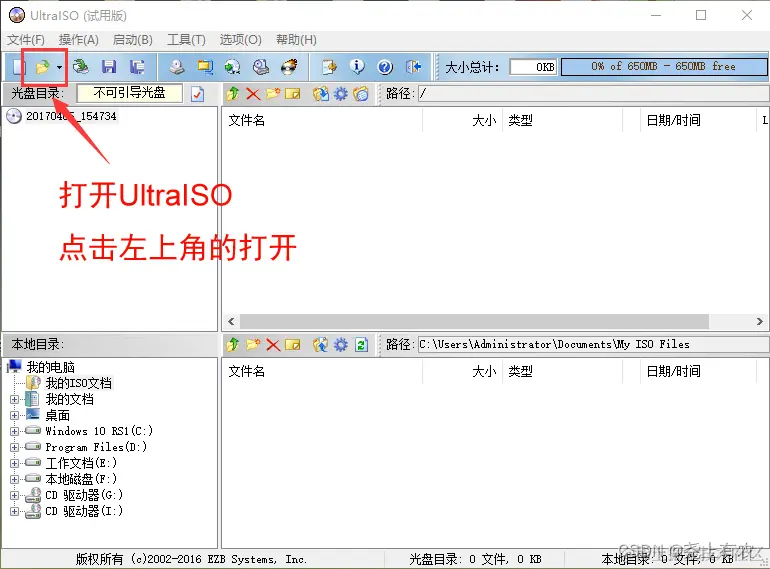Expand the CD 驱动器(I:) node
Screen dimensions: 770x569
coord(14,512)
